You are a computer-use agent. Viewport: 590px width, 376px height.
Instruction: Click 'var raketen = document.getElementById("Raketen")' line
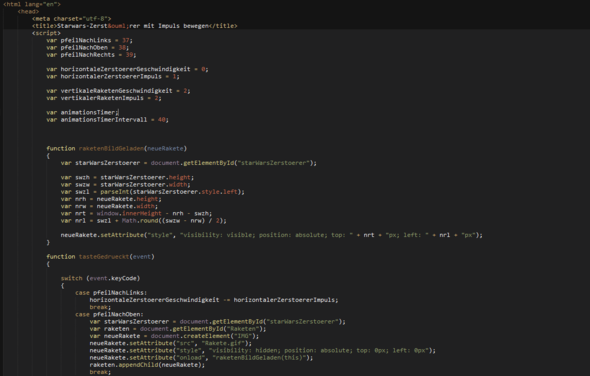click(x=178, y=329)
